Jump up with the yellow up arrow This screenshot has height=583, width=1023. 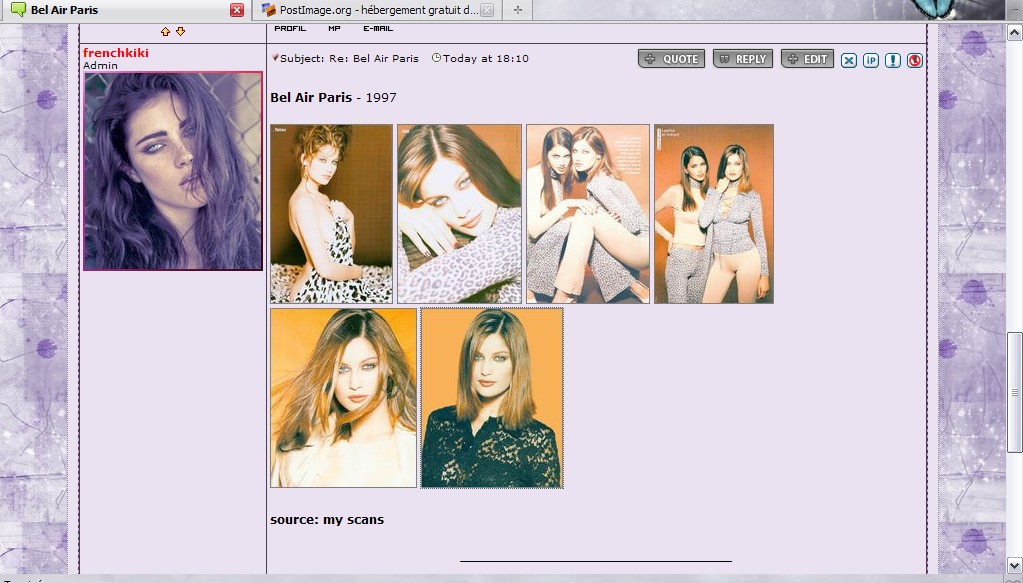coord(165,31)
